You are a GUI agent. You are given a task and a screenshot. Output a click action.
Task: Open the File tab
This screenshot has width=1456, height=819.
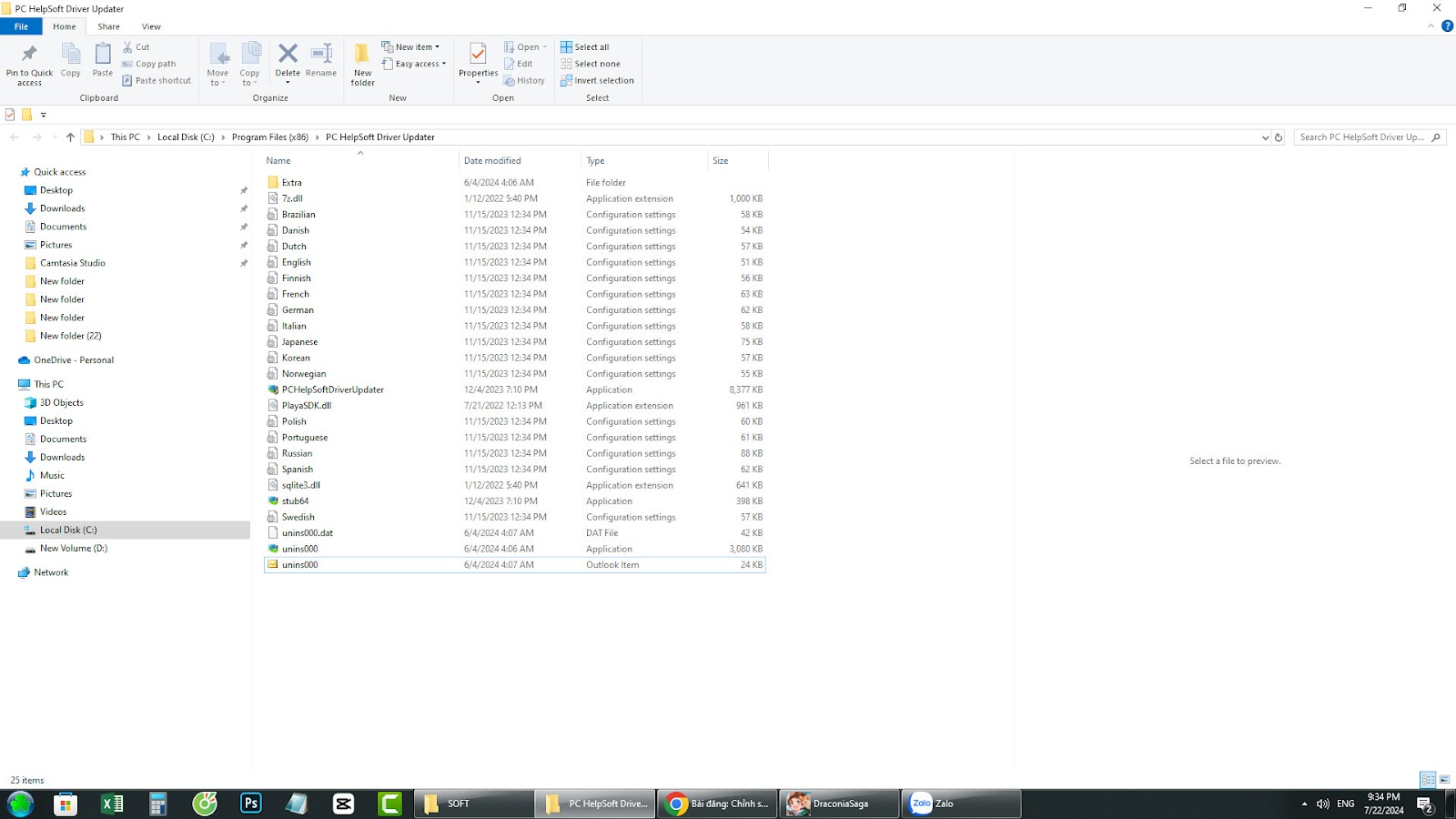[x=21, y=26]
